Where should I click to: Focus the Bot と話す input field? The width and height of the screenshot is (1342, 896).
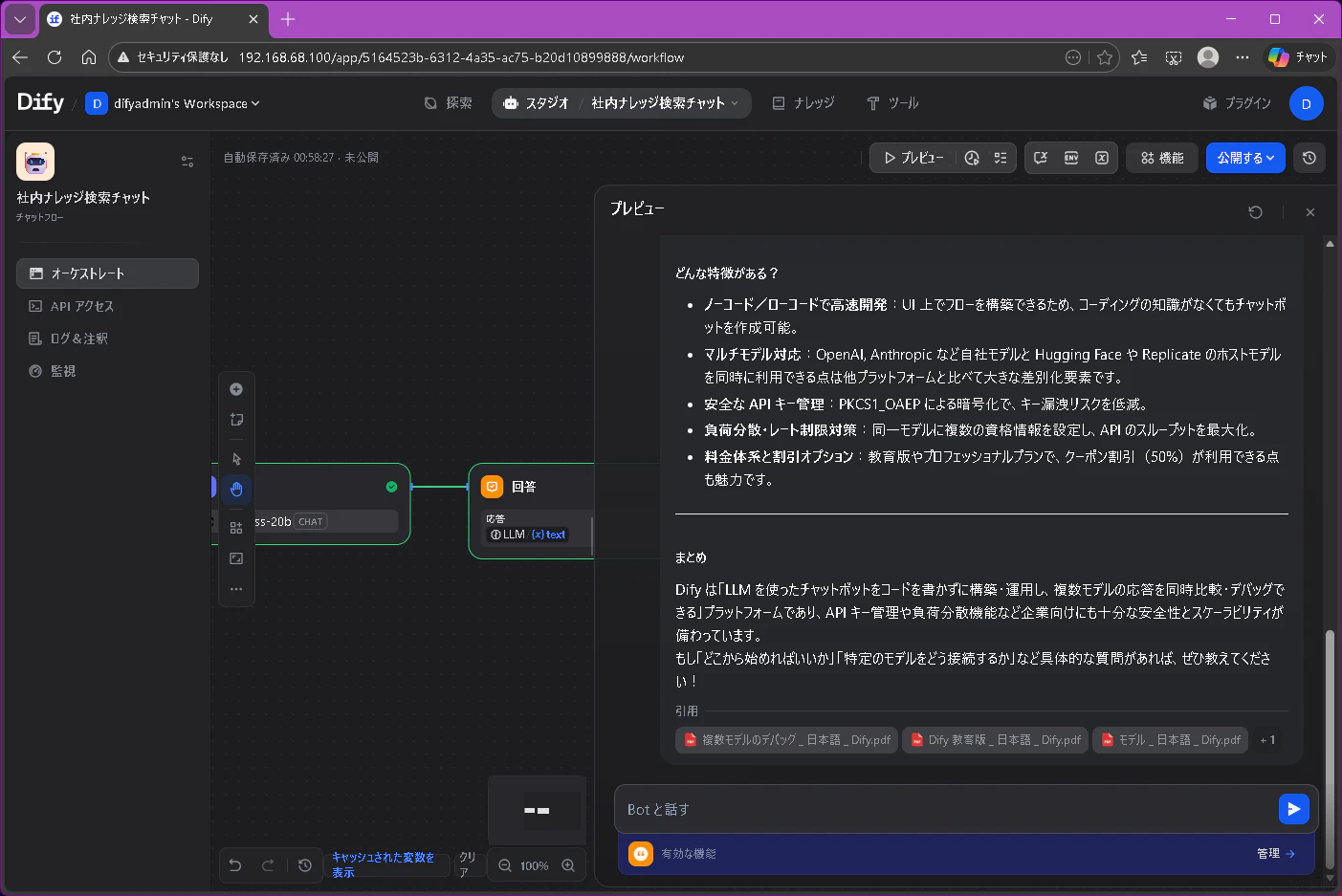pyautogui.click(x=947, y=809)
